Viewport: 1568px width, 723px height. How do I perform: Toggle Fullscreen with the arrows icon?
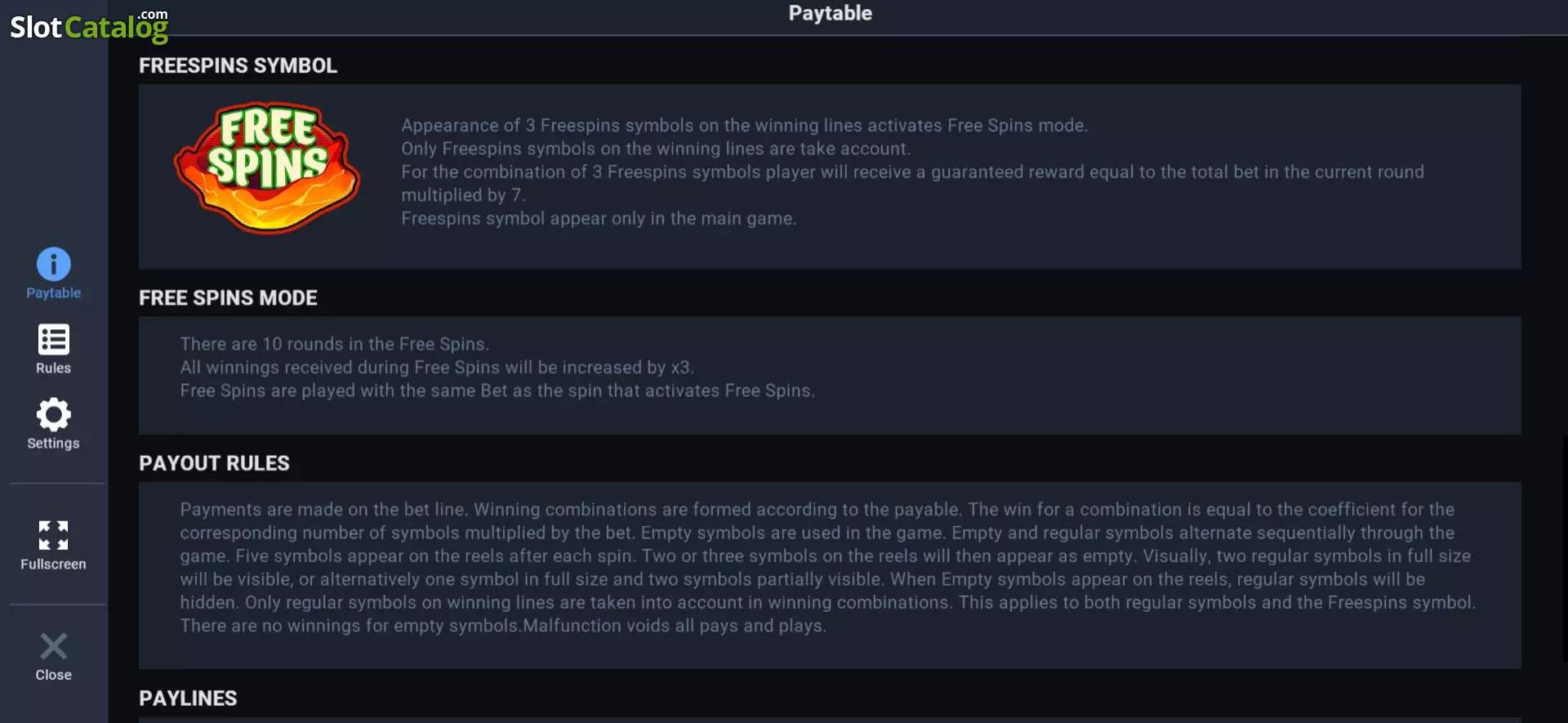54,535
